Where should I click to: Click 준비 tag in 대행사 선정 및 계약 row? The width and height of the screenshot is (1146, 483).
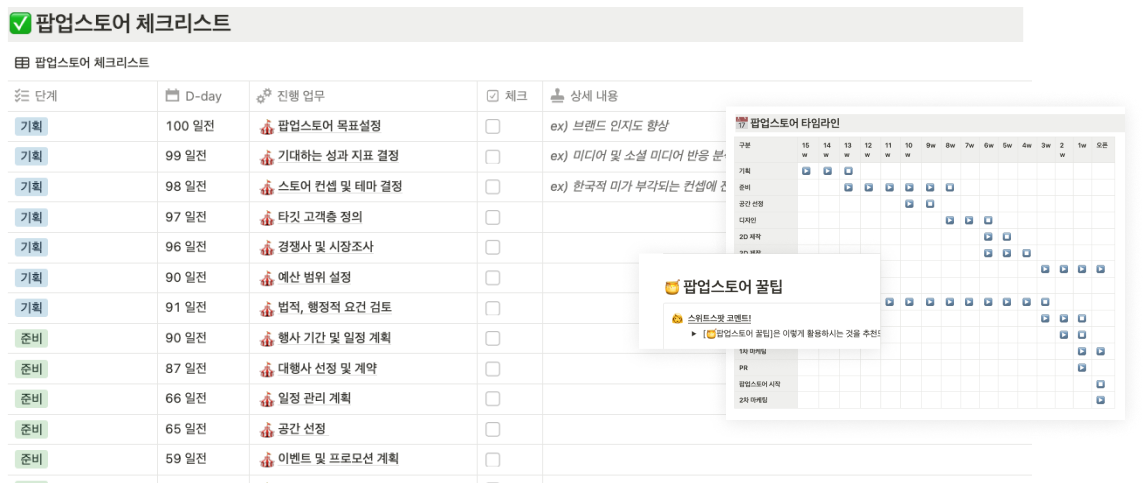[31, 368]
